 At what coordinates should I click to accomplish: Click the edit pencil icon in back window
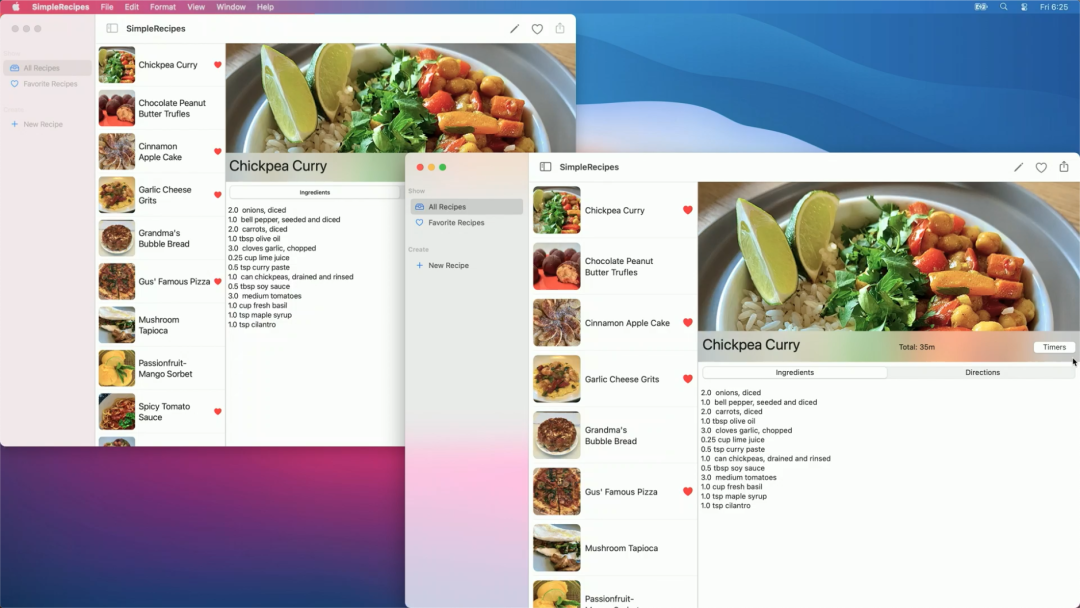point(515,28)
